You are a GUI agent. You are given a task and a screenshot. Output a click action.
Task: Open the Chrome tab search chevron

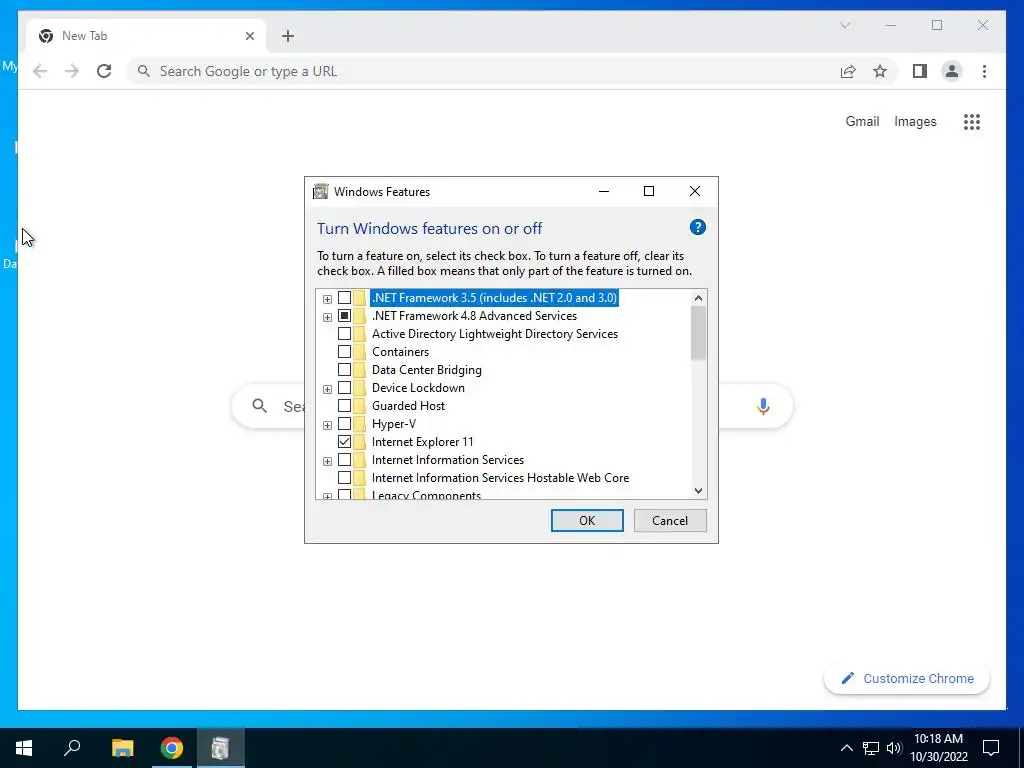tap(844, 25)
